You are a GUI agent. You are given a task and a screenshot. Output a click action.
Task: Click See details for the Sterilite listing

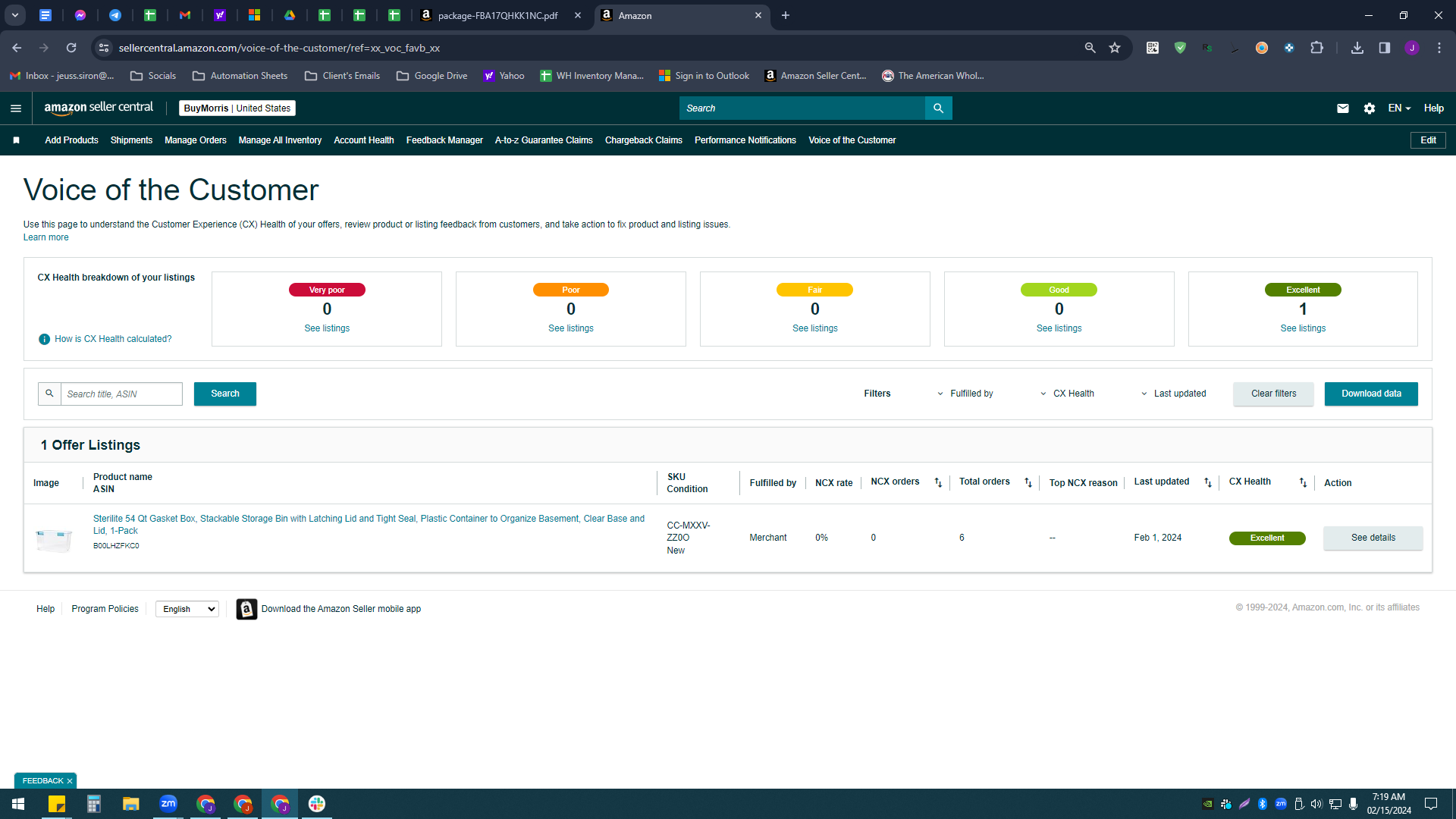[x=1373, y=538]
